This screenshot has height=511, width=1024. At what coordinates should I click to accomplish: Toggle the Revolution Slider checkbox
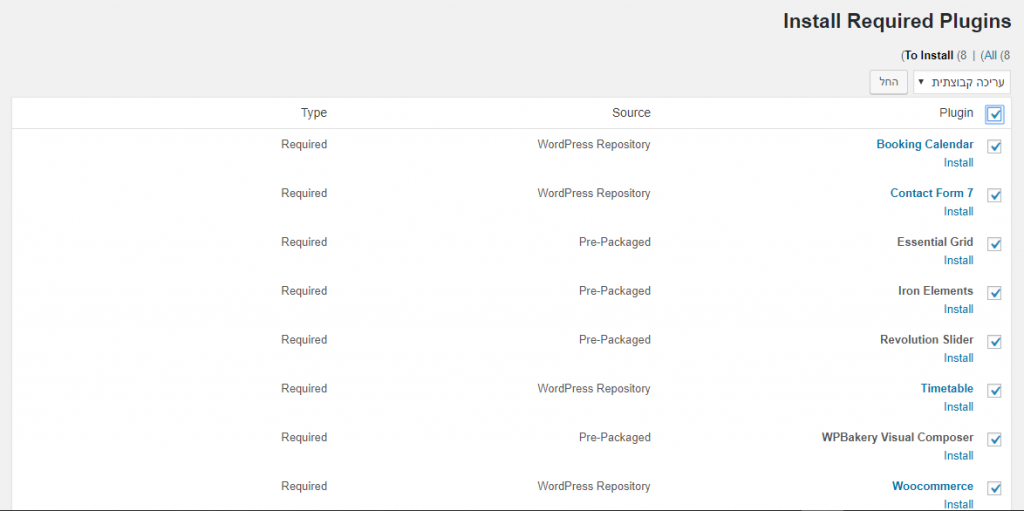click(x=995, y=342)
